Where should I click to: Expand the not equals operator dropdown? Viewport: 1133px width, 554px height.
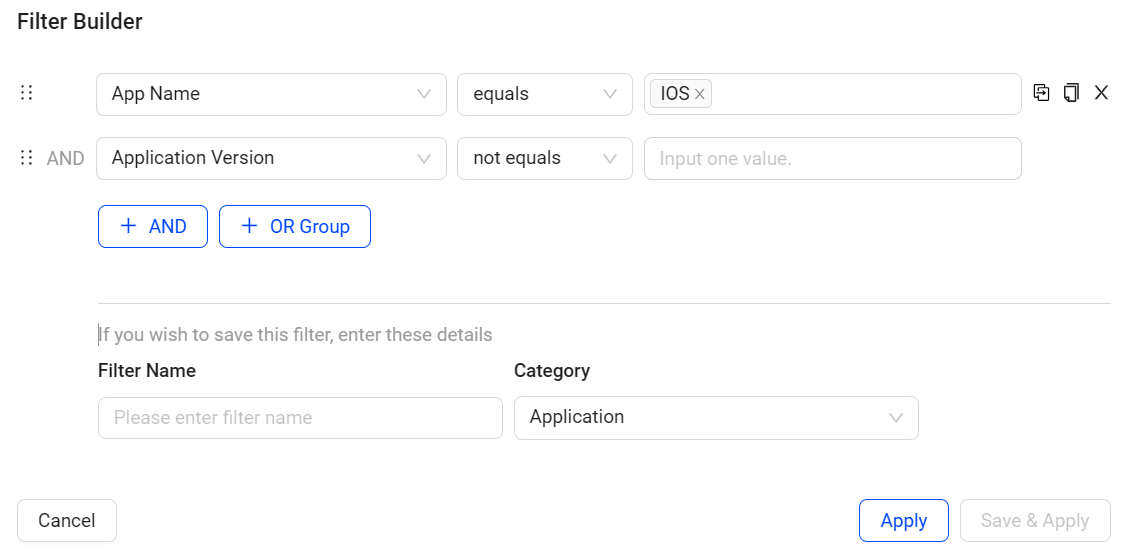544,158
